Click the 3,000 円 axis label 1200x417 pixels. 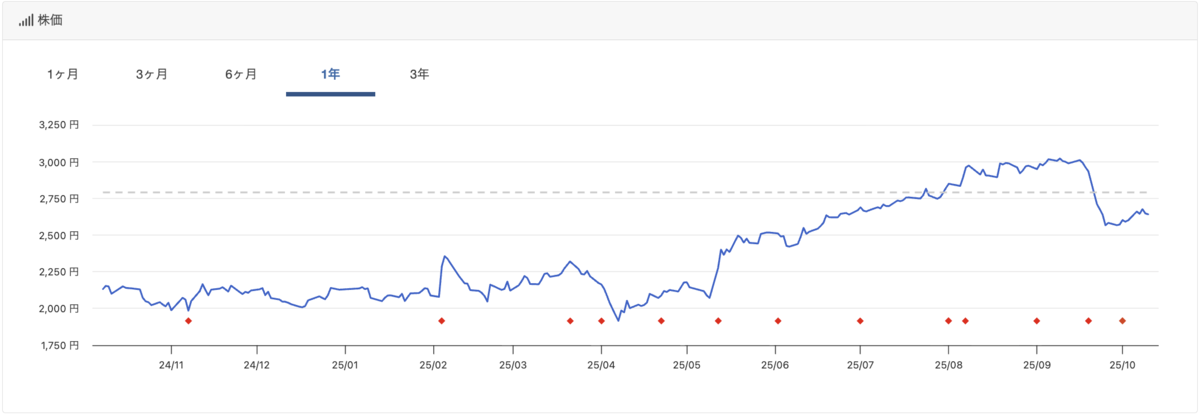click(x=57, y=162)
